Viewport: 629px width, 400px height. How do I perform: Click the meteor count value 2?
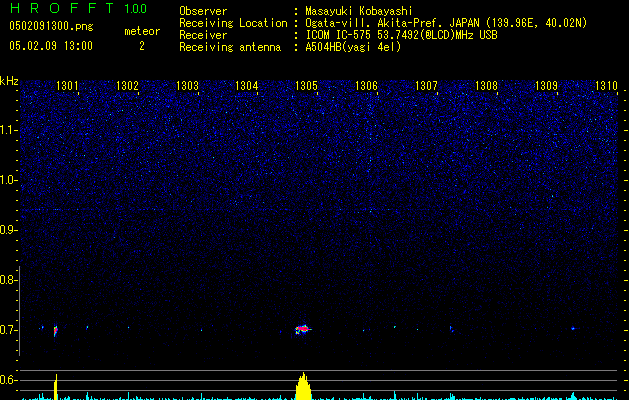click(142, 46)
